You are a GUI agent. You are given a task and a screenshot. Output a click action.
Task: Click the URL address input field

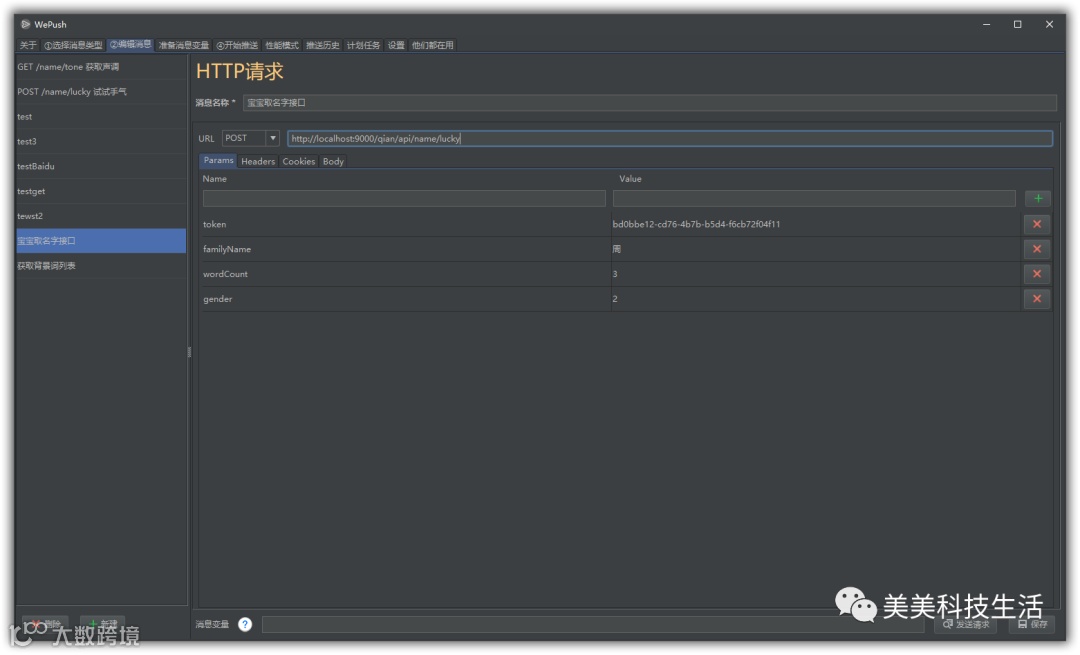669,138
